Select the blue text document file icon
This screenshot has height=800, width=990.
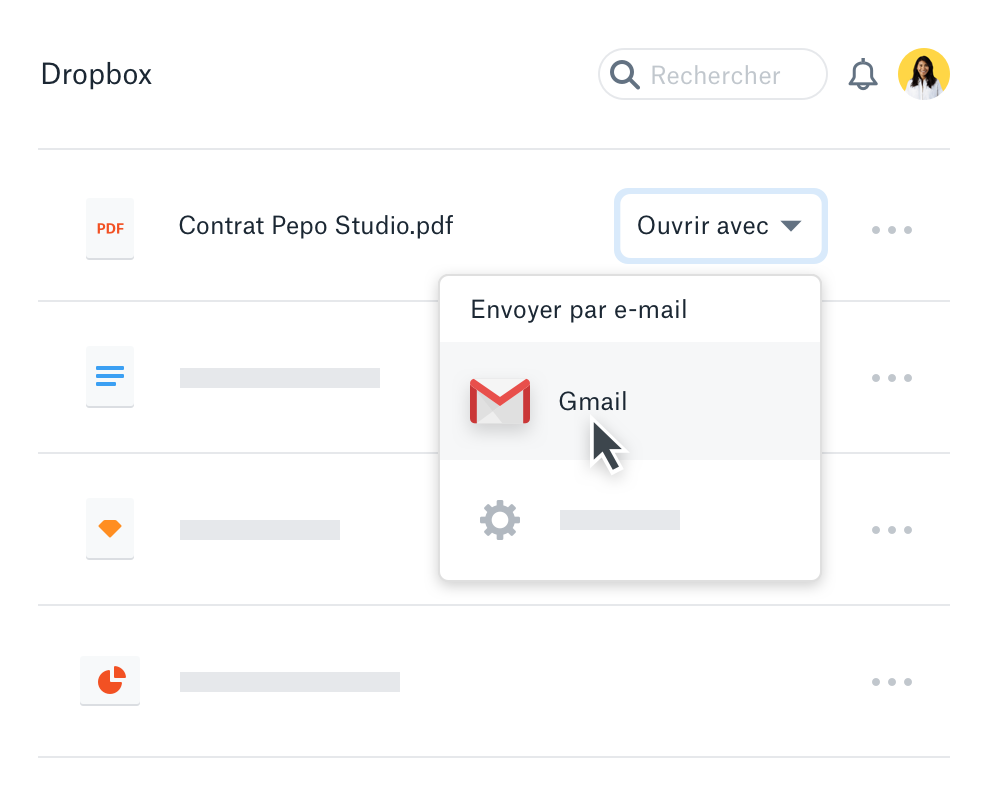110,376
